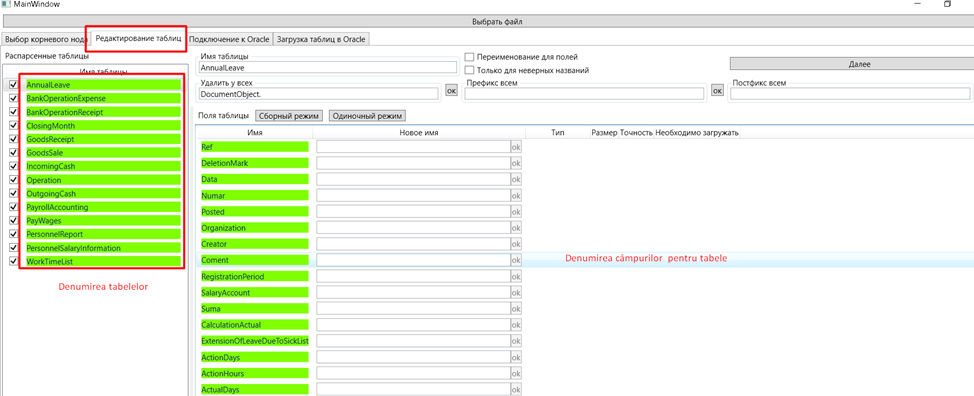The height and width of the screenshot is (396, 974).
Task: Click ok next to Удалить у всех
Action: [452, 91]
